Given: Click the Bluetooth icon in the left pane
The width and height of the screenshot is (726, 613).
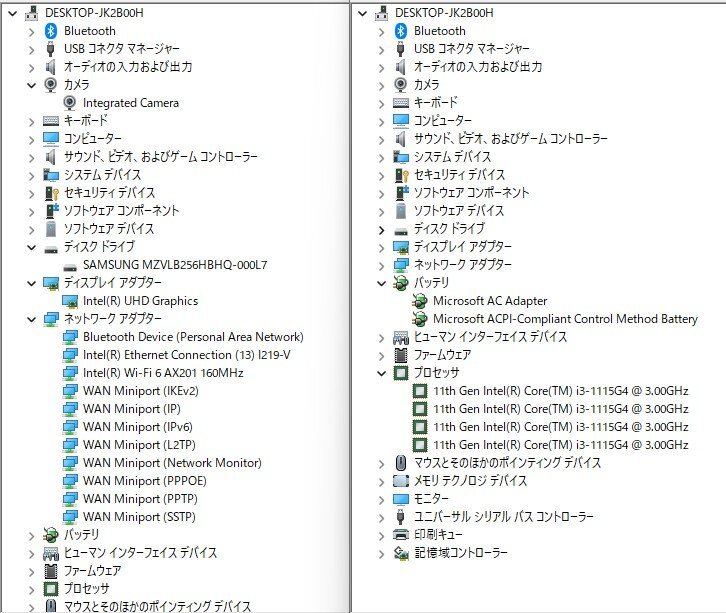Looking at the screenshot, I should pyautogui.click(x=50, y=31).
